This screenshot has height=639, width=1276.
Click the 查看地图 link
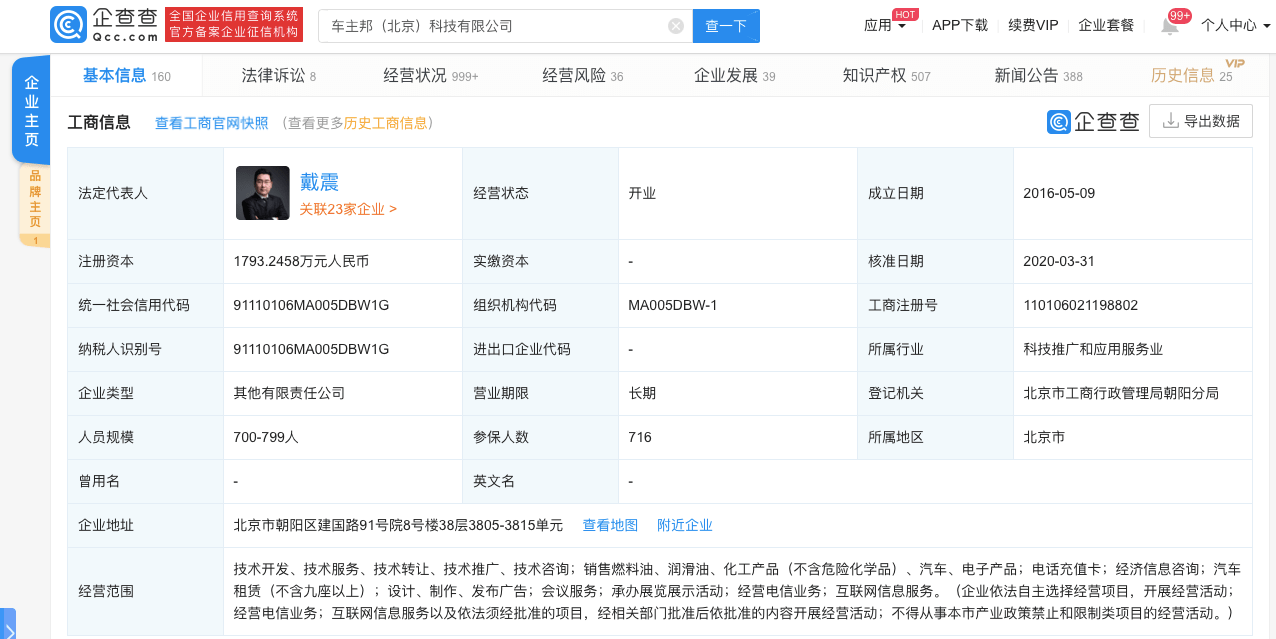pos(610,525)
